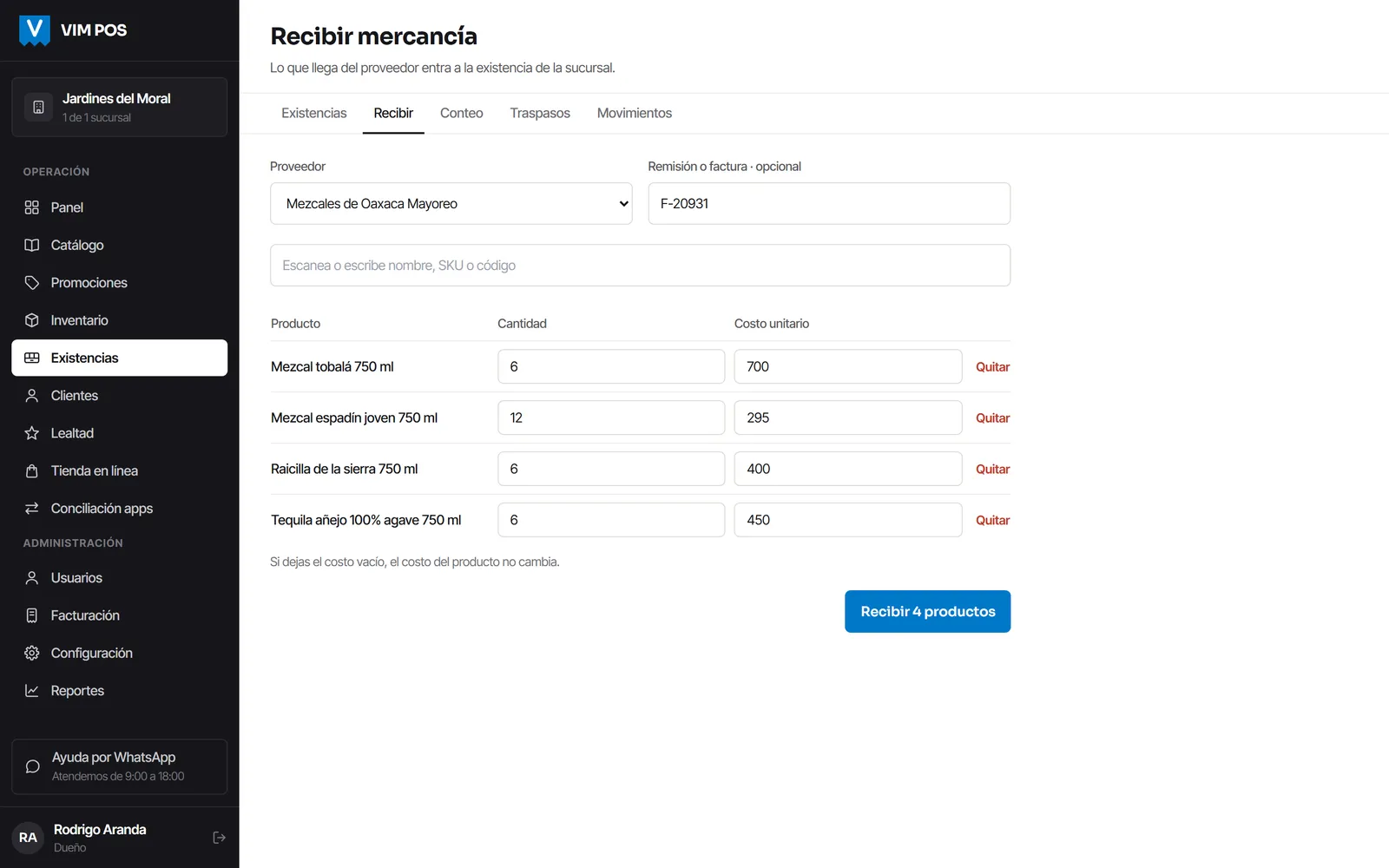The height and width of the screenshot is (868, 1389).
Task: Click the Tequila añejo 100% agave product name
Action: point(366,520)
